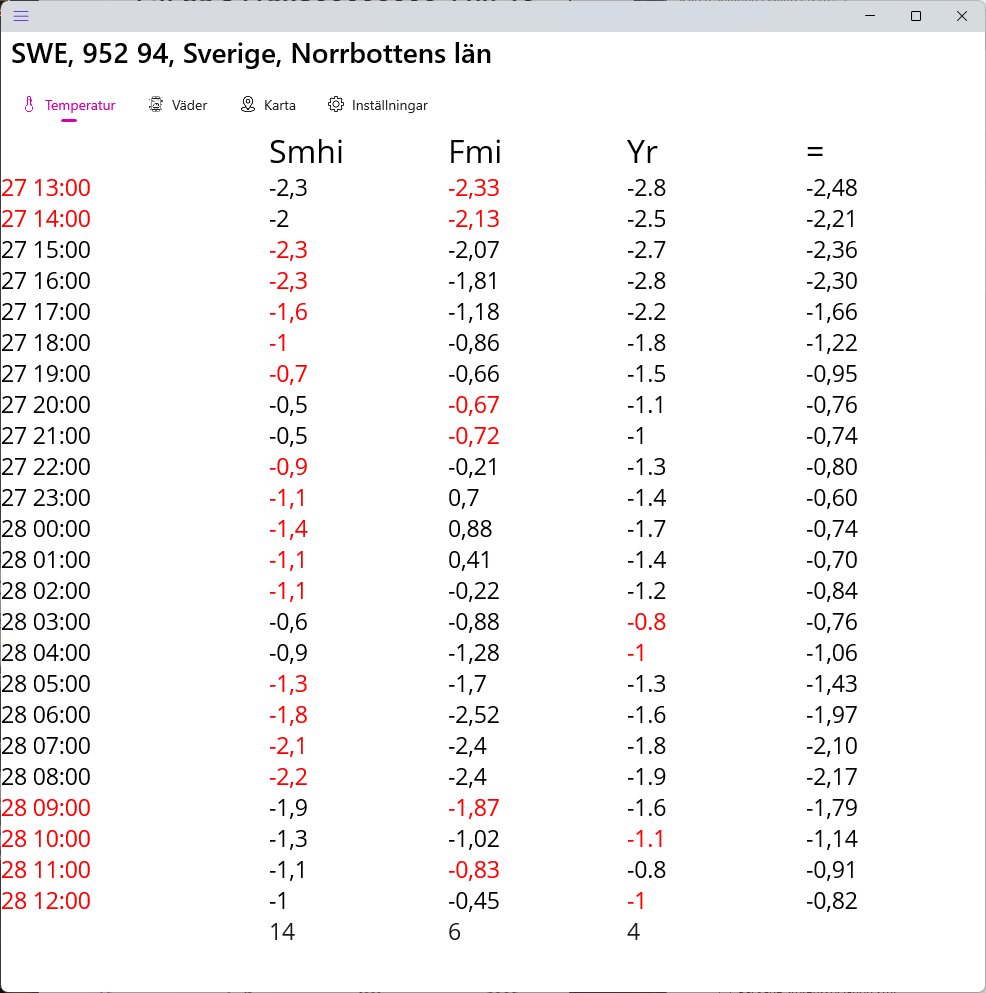Click the Fmi total count 6
The height and width of the screenshot is (993, 986).
(x=455, y=933)
